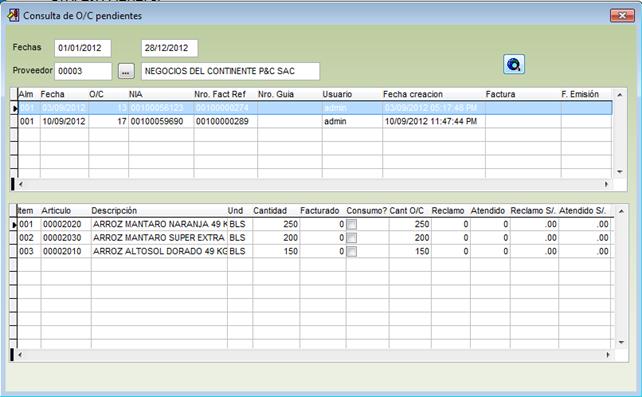
Task: Click the items grid scroll up arrow
Action: (621, 211)
